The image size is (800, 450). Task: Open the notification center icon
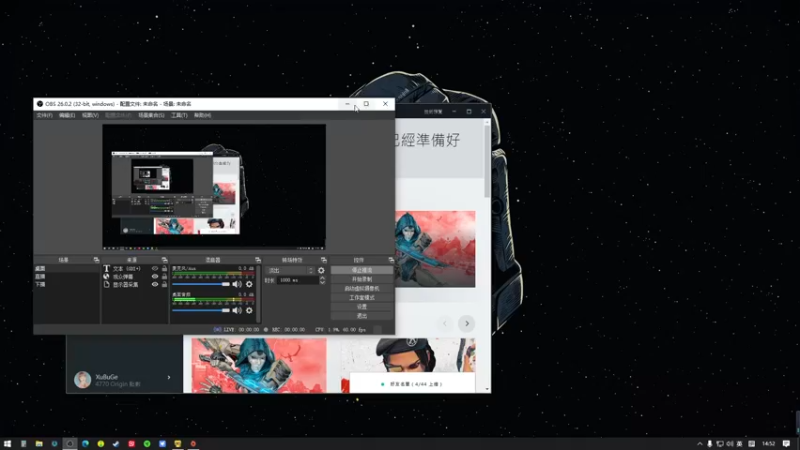click(786, 444)
